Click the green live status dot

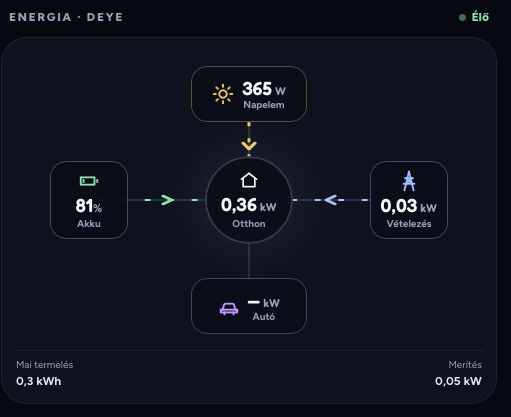click(x=462, y=18)
